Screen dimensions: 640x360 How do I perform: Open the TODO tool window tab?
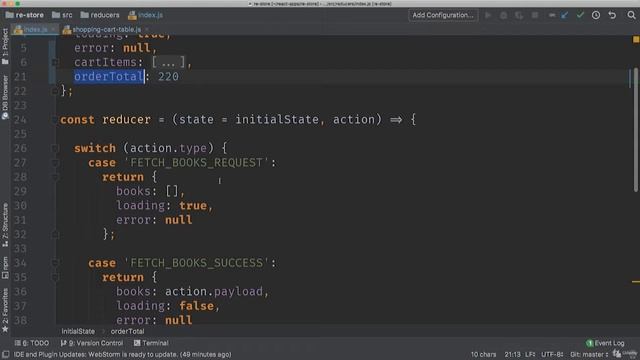32,343
